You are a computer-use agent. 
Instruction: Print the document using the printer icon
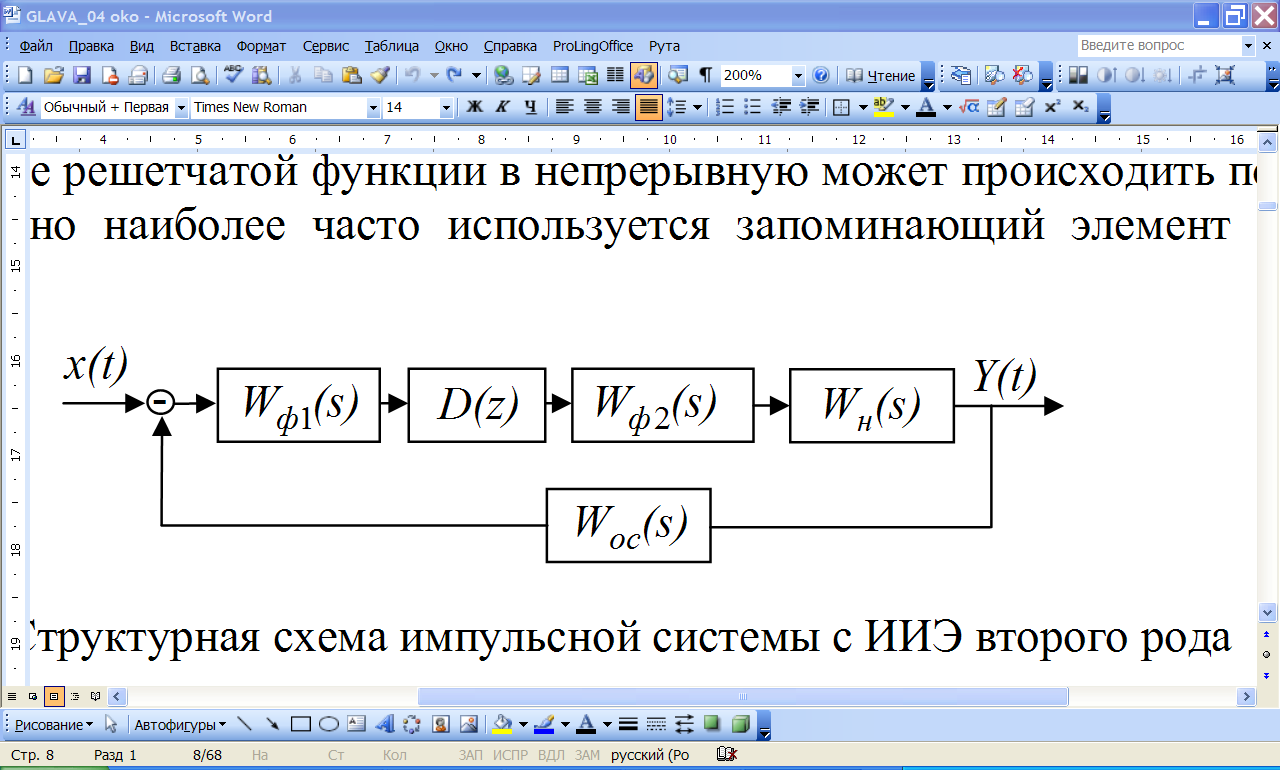[x=171, y=75]
